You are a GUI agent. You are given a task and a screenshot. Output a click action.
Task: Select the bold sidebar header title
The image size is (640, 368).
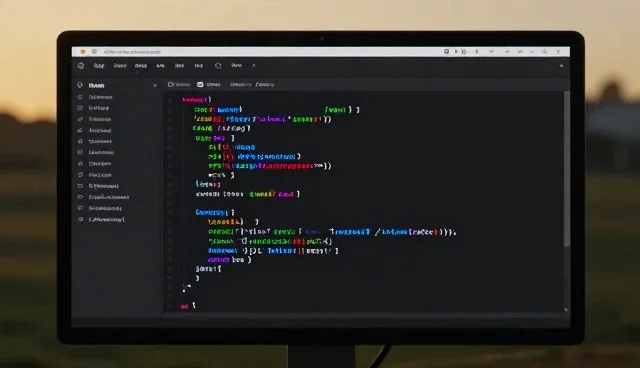pyautogui.click(x=96, y=85)
